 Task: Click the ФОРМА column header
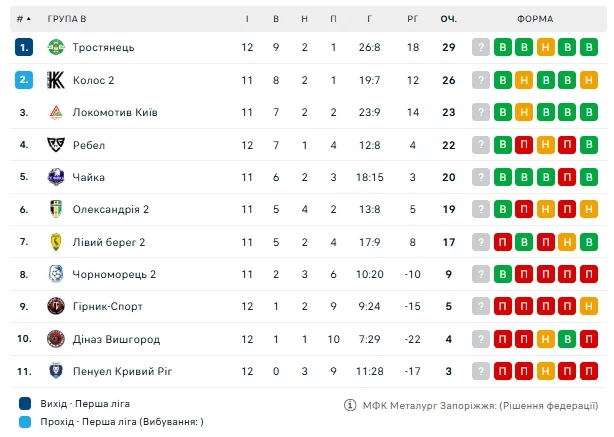tap(536, 19)
